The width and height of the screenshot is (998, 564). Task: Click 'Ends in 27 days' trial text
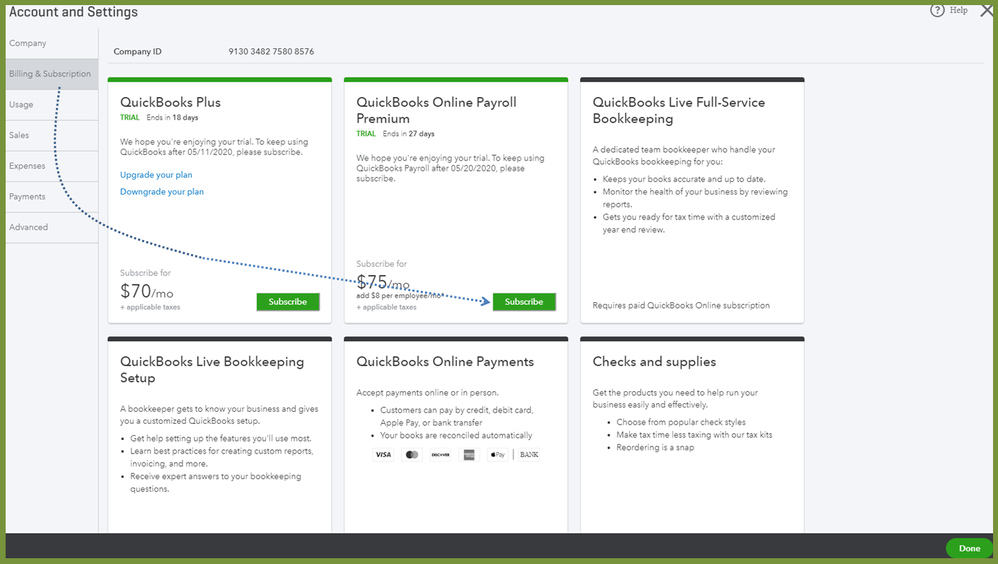coord(408,134)
